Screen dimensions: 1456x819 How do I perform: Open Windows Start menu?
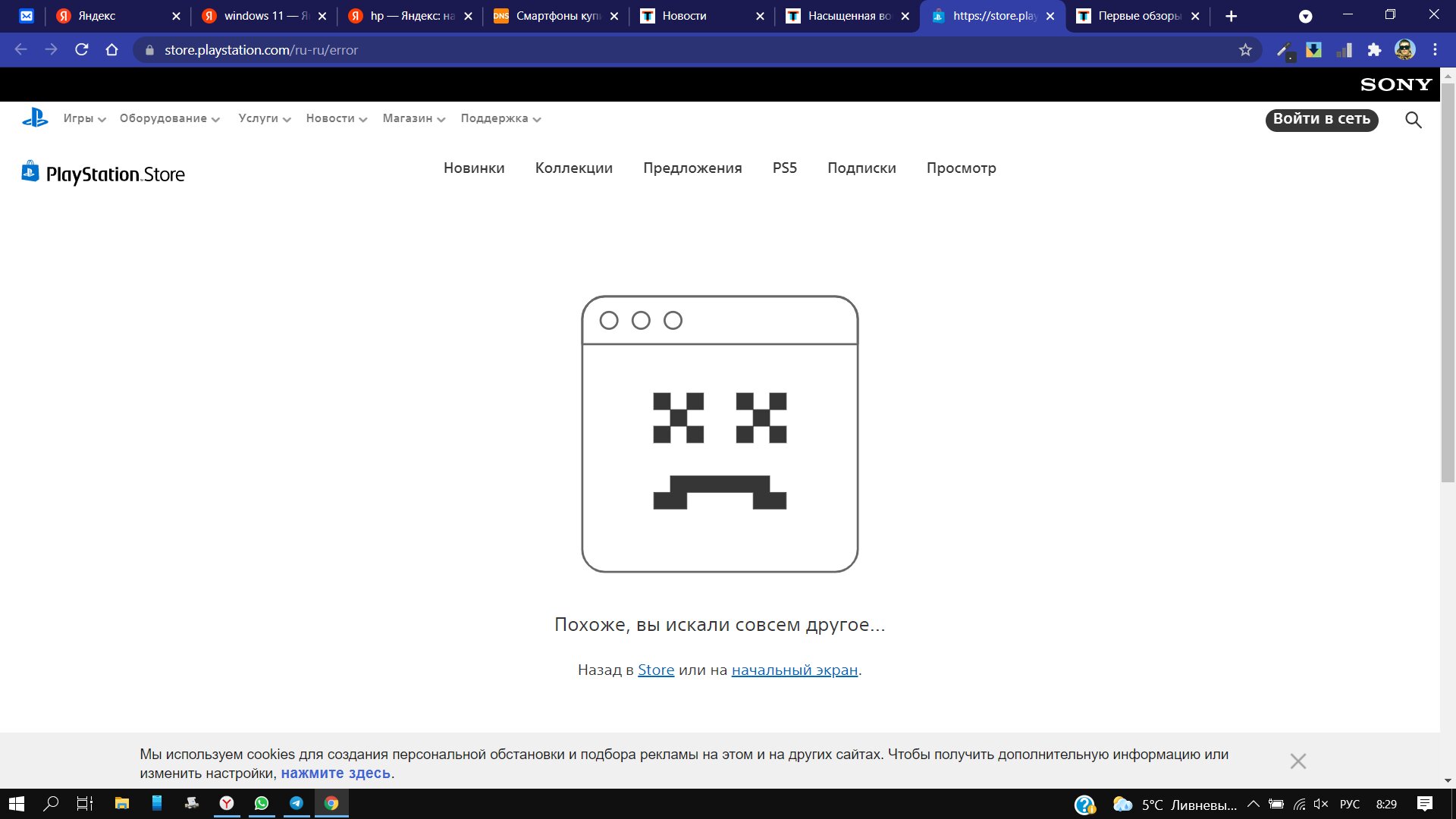coord(16,804)
